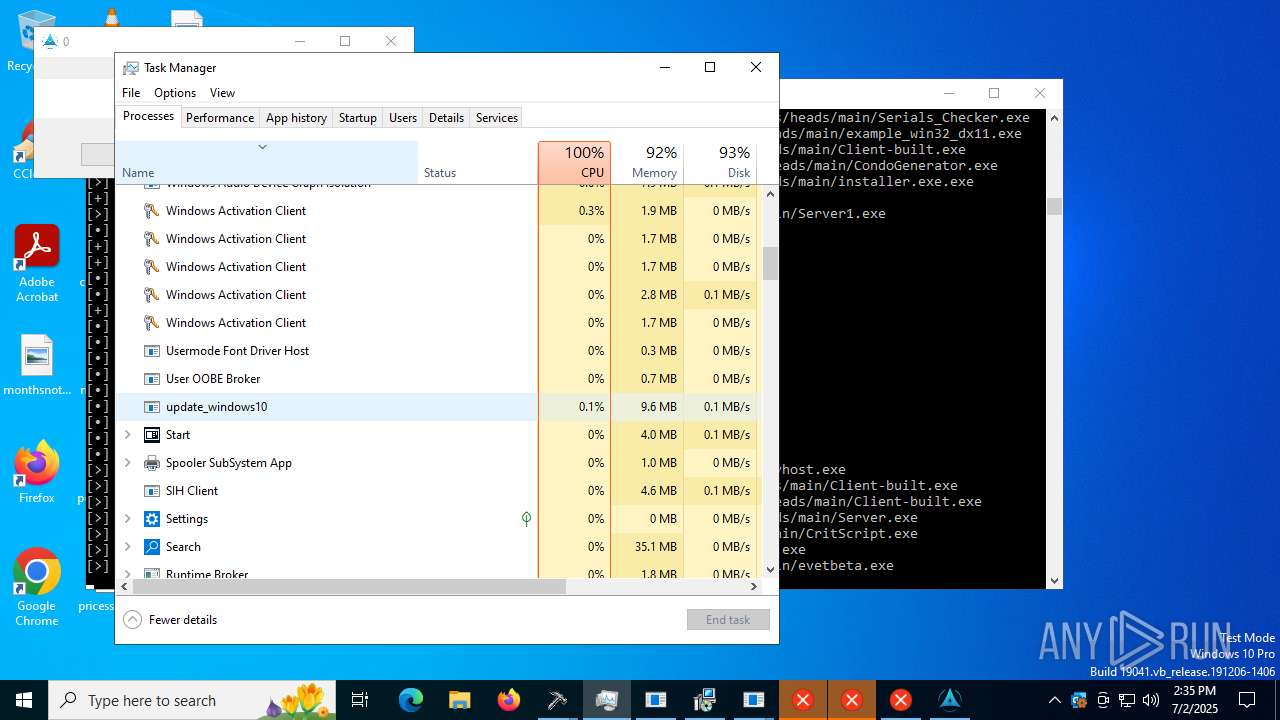This screenshot has width=1280, height=720.
Task: Open Microsoft Edge from the taskbar
Action: (411, 700)
